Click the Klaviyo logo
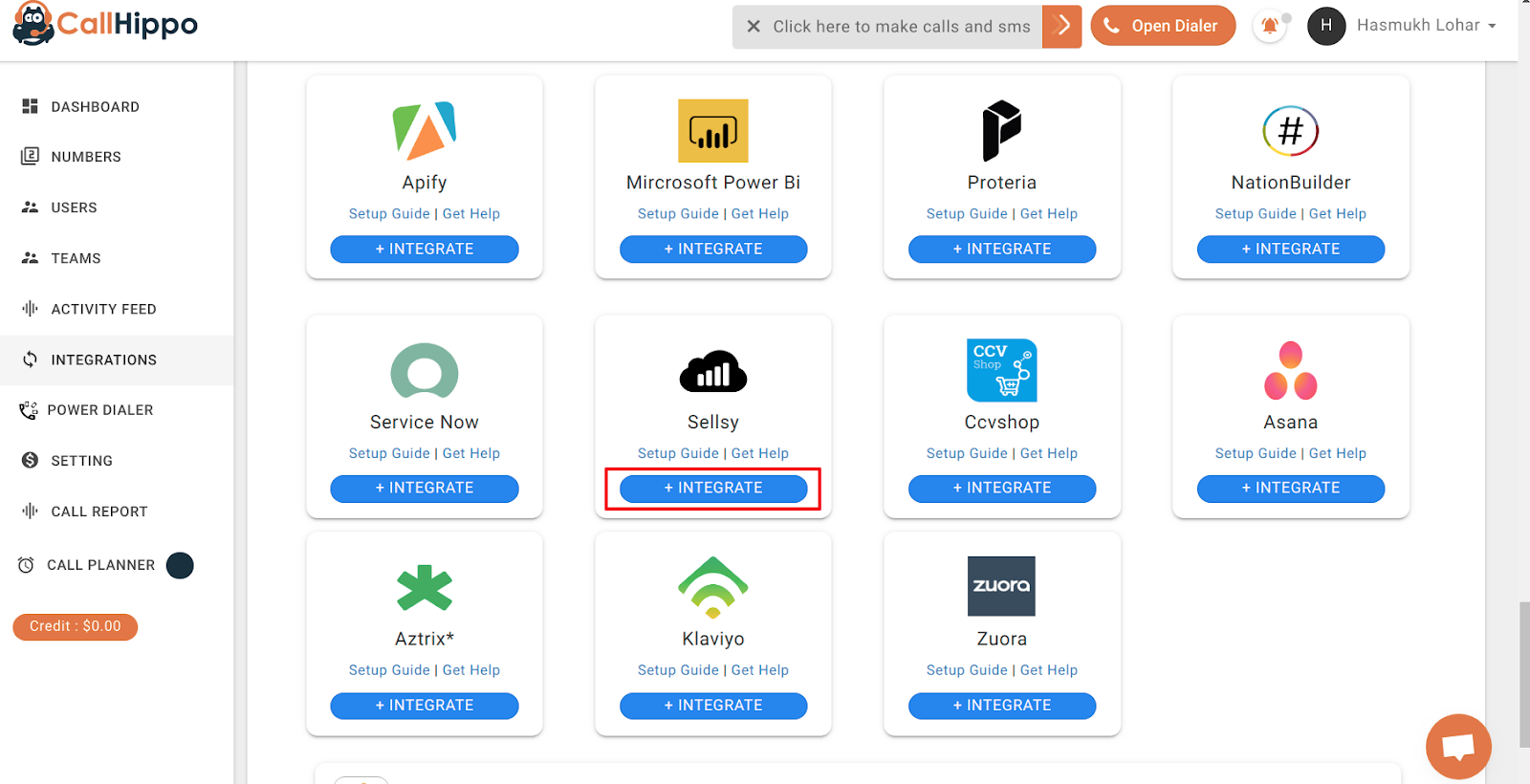This screenshot has width=1530, height=784. (713, 587)
